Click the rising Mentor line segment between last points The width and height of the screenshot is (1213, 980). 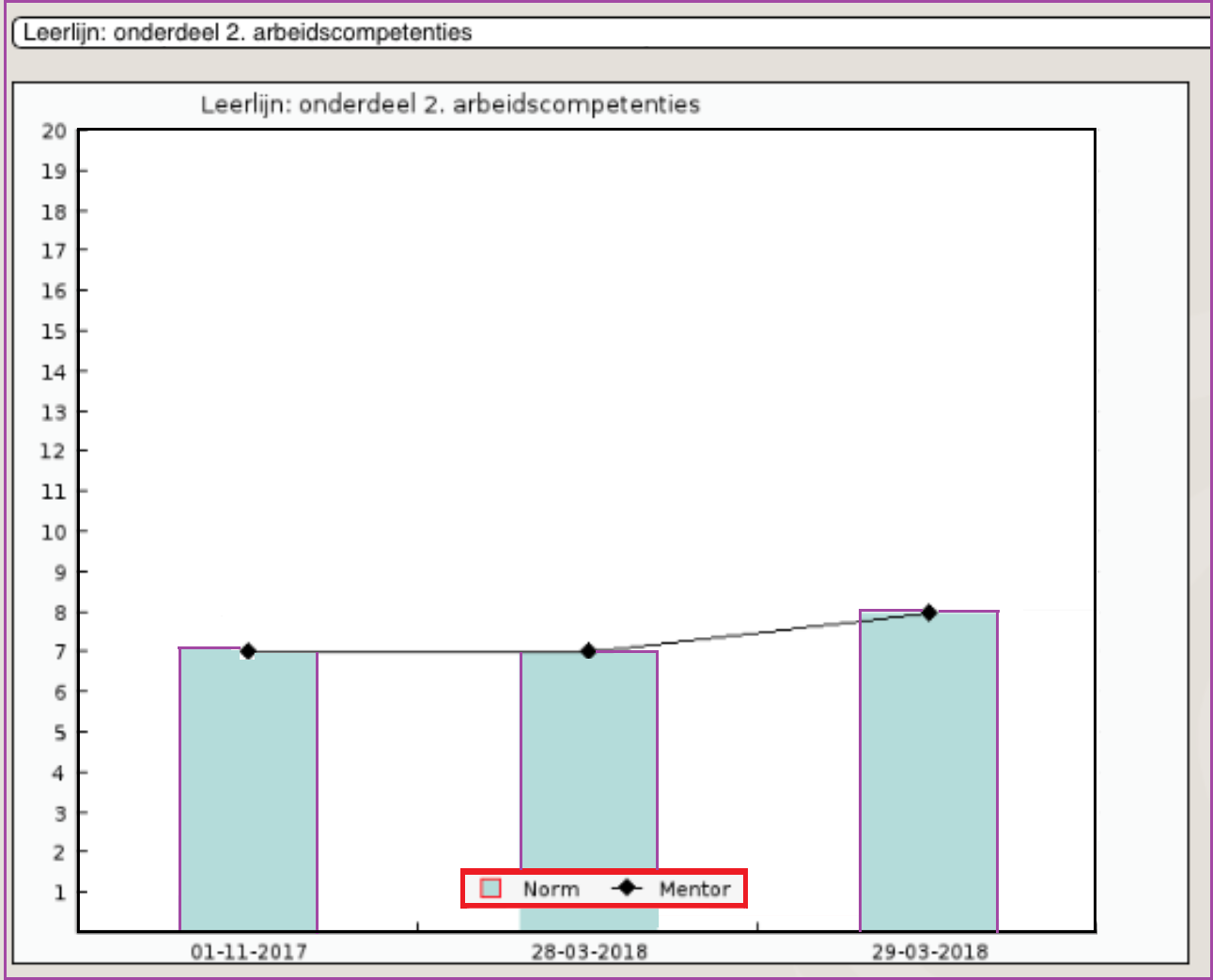click(758, 632)
